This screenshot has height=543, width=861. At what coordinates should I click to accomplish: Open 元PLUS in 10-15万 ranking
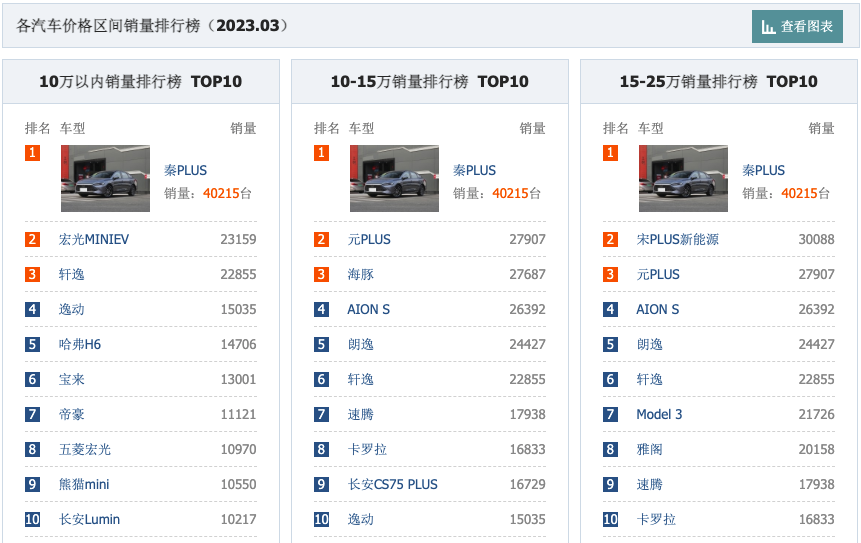(369, 239)
